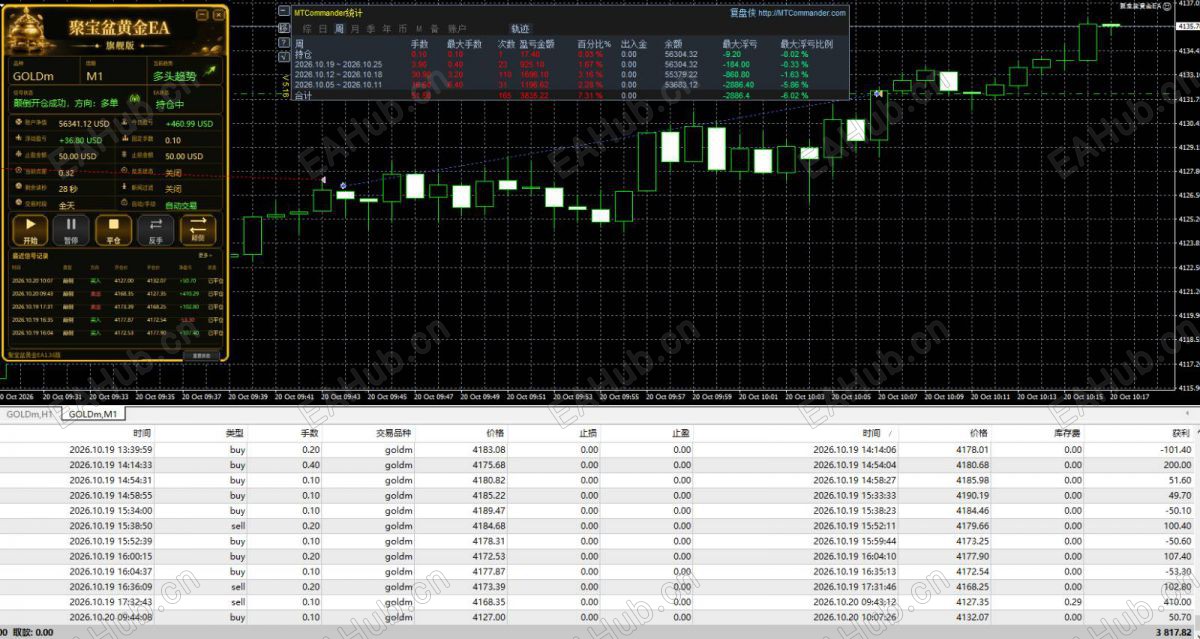
Task: Click the 颠倒 swap-arrows button
Action: click(x=197, y=230)
